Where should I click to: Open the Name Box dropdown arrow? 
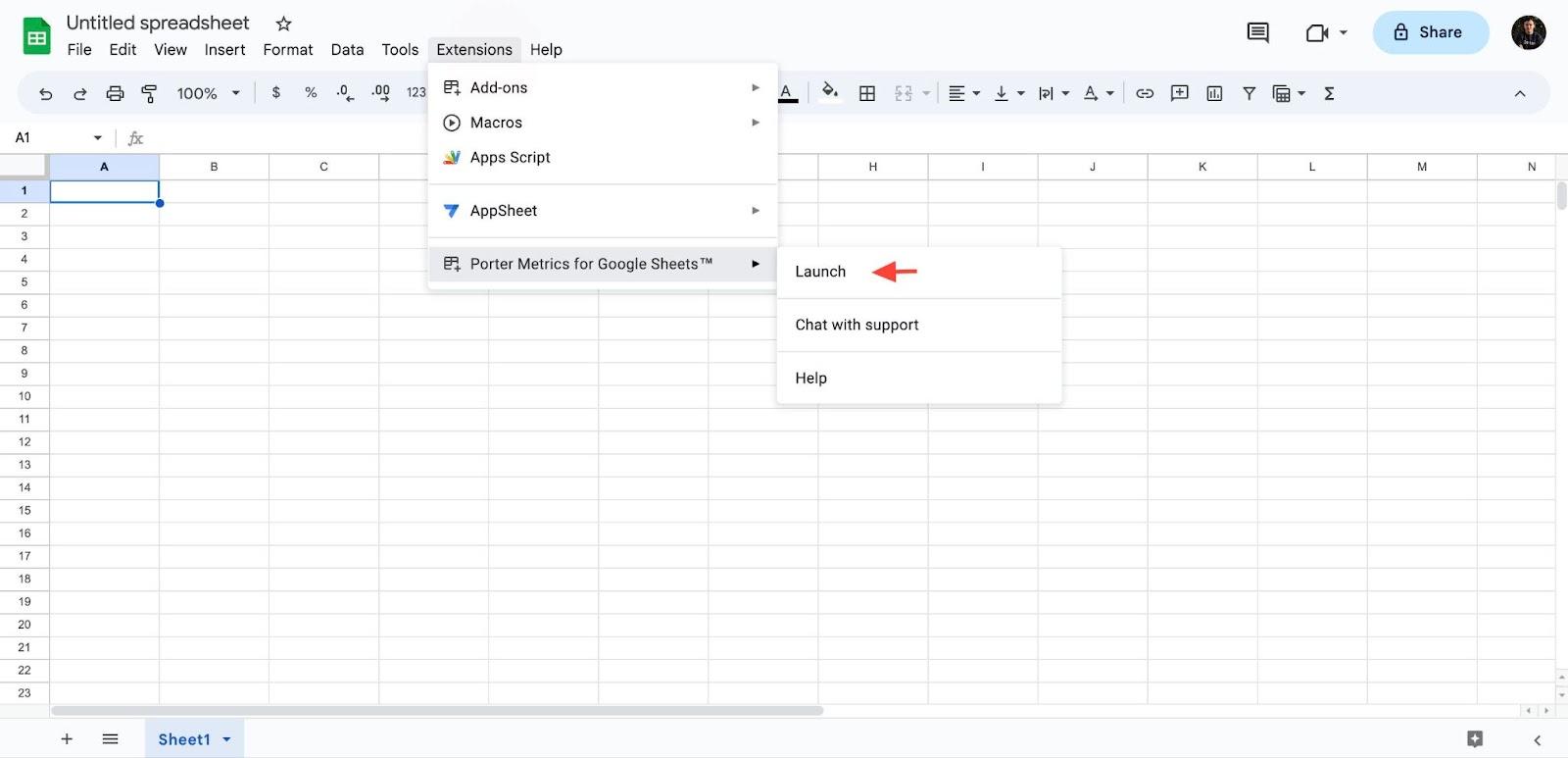coord(97,138)
